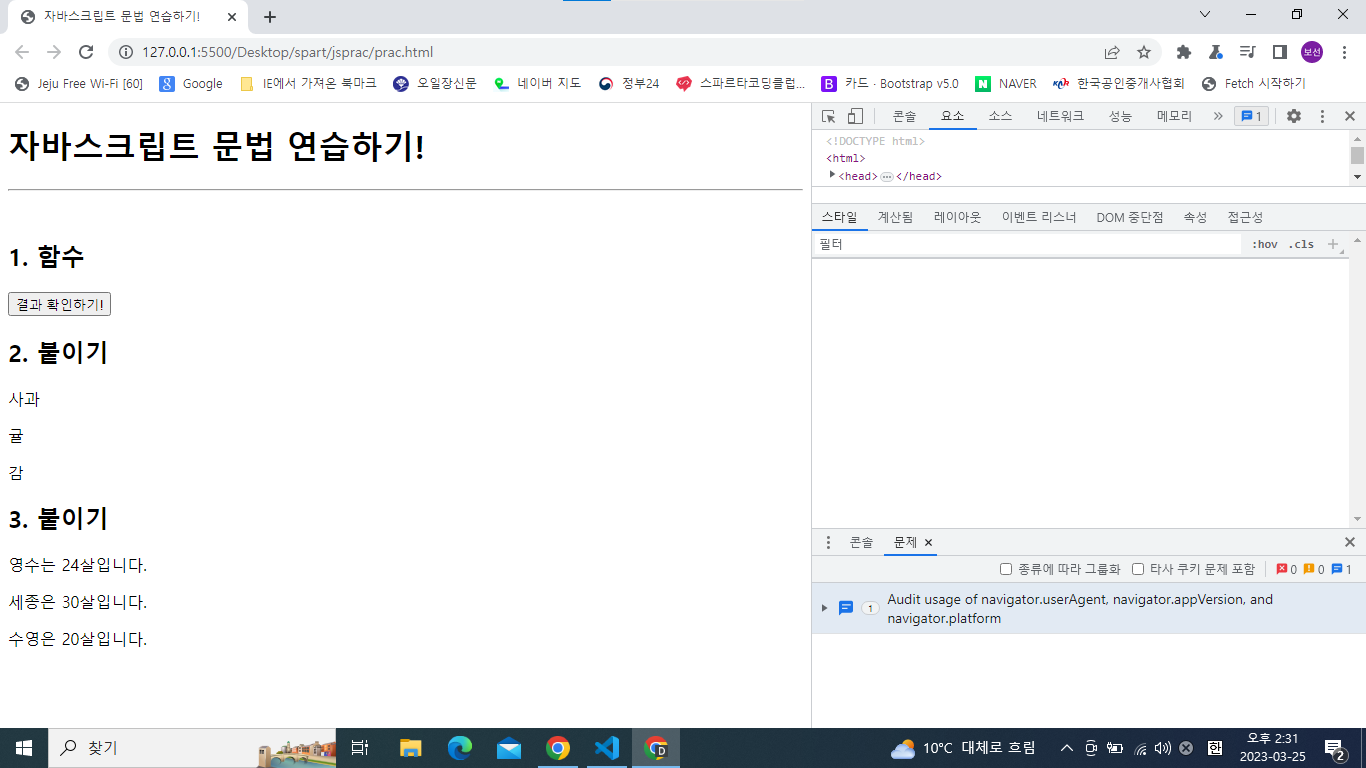Image resolution: width=1366 pixels, height=768 pixels.
Task: Click the blue improvements count icon in issues bar
Action: [1337, 569]
